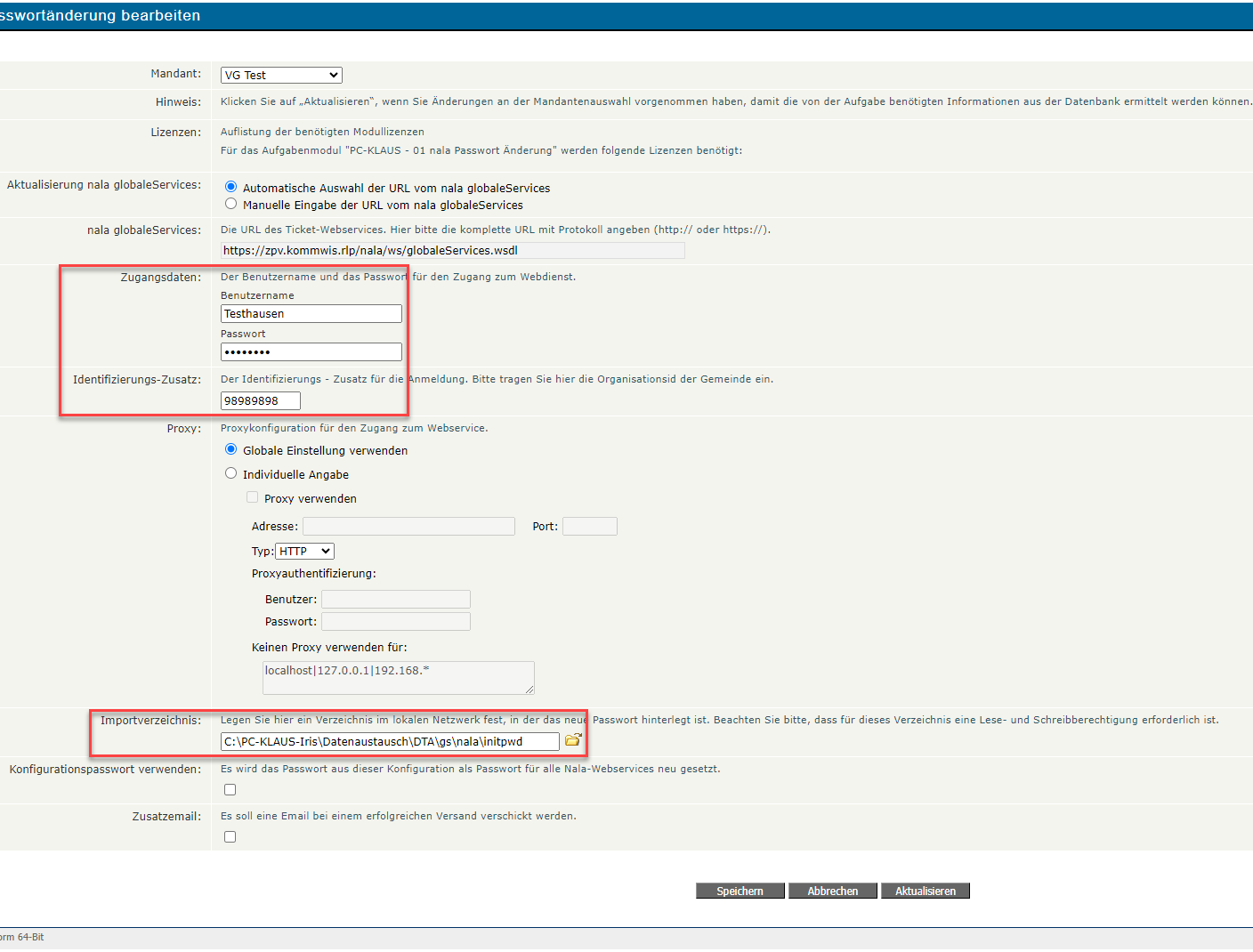
Task: Expand the proxy Typ HTTP dropdown
Action: 304,552
